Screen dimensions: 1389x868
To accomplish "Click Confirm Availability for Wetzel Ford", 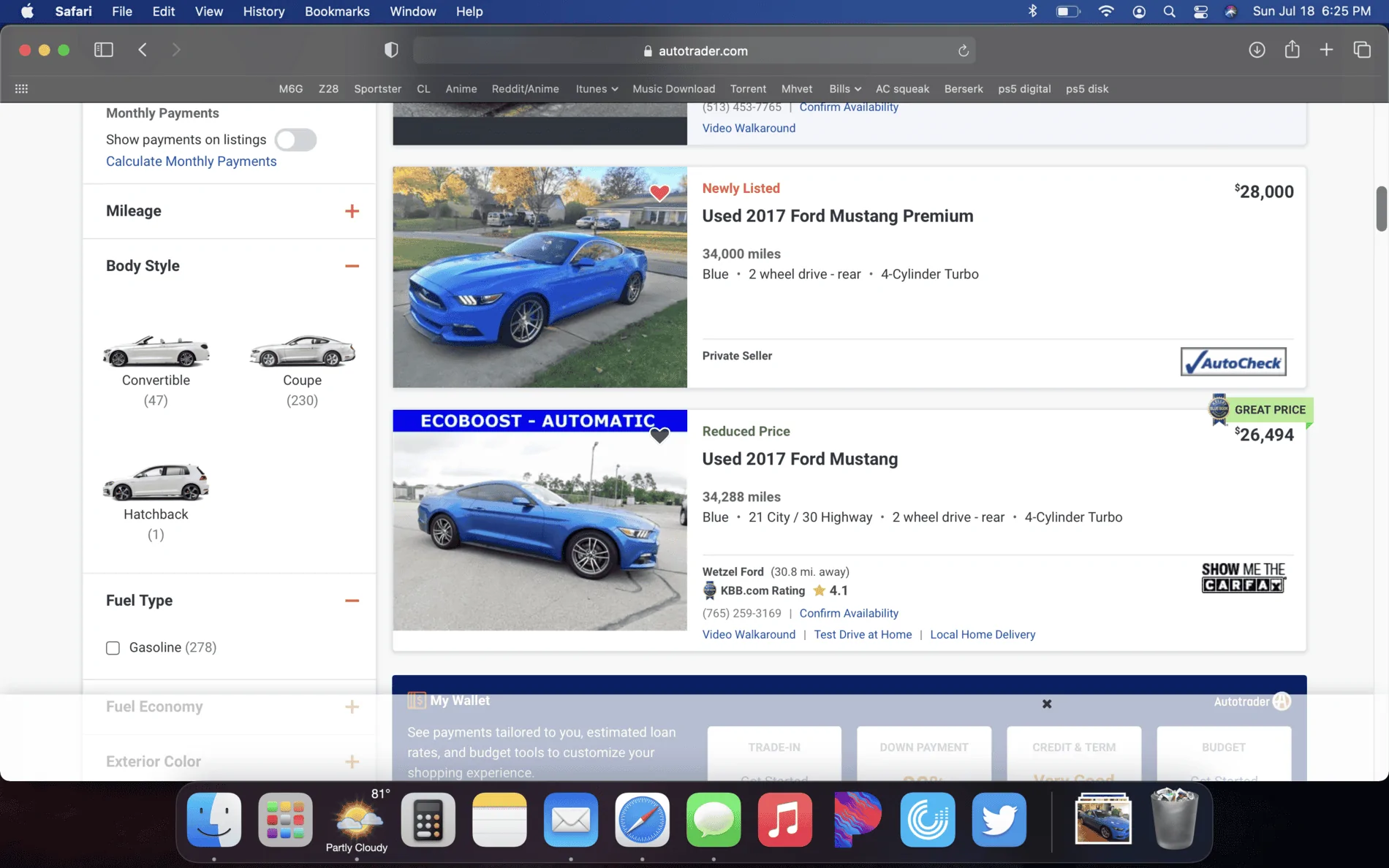I will point(849,614).
